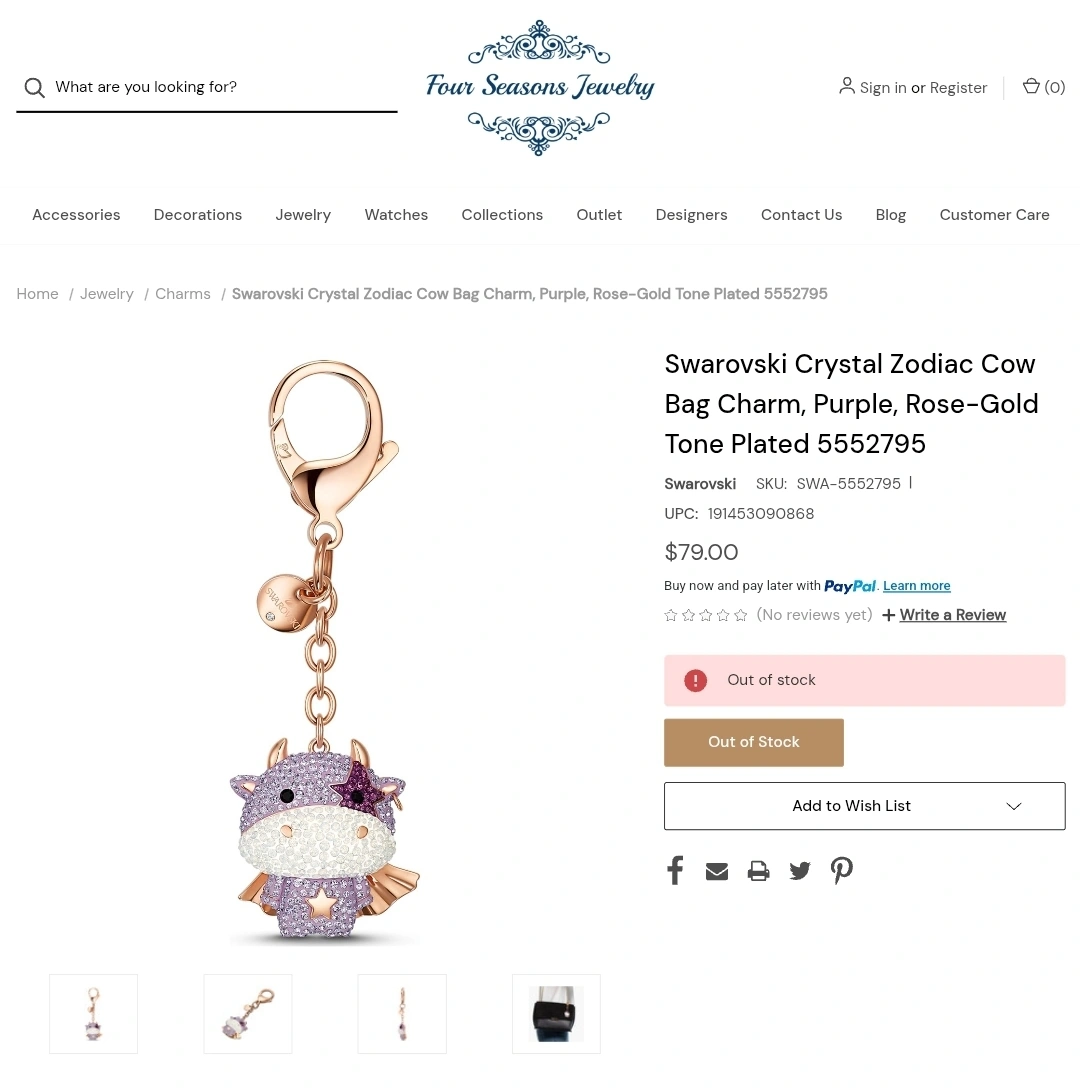Click the Out of Stock button
The width and height of the screenshot is (1080, 1089).
754,742
